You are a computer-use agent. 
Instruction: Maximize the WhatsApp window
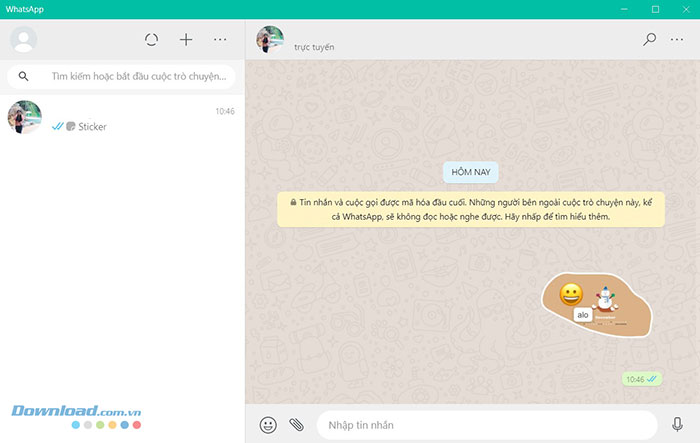tap(655, 9)
